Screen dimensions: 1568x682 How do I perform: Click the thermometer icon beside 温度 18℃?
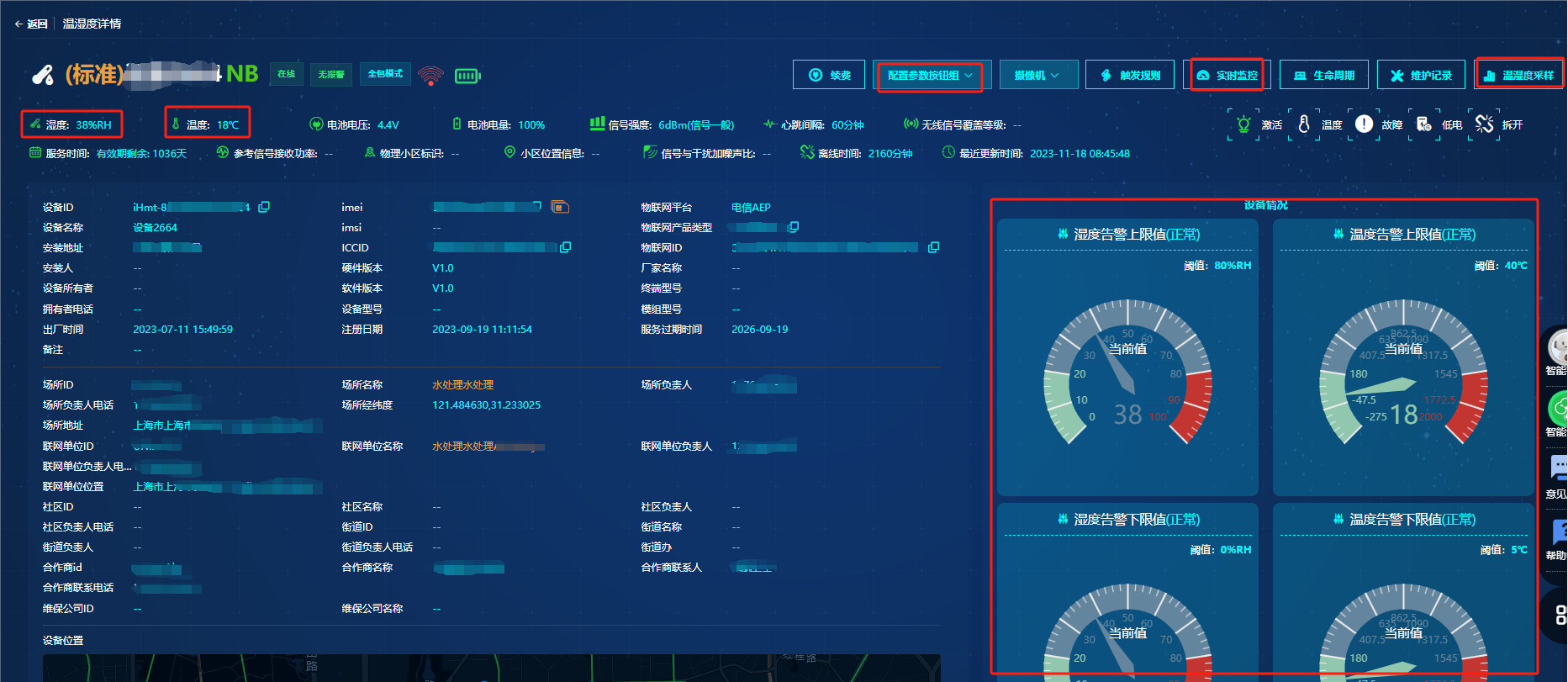point(176,124)
